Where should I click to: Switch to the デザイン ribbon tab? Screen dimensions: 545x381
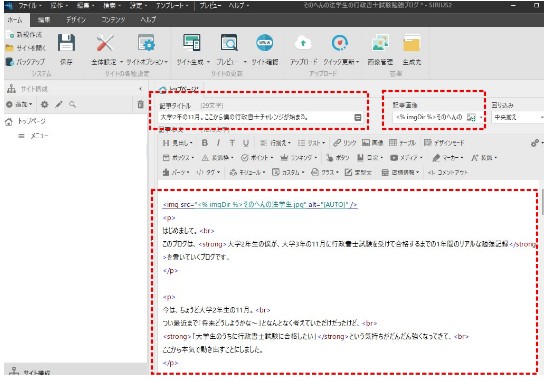[x=76, y=20]
